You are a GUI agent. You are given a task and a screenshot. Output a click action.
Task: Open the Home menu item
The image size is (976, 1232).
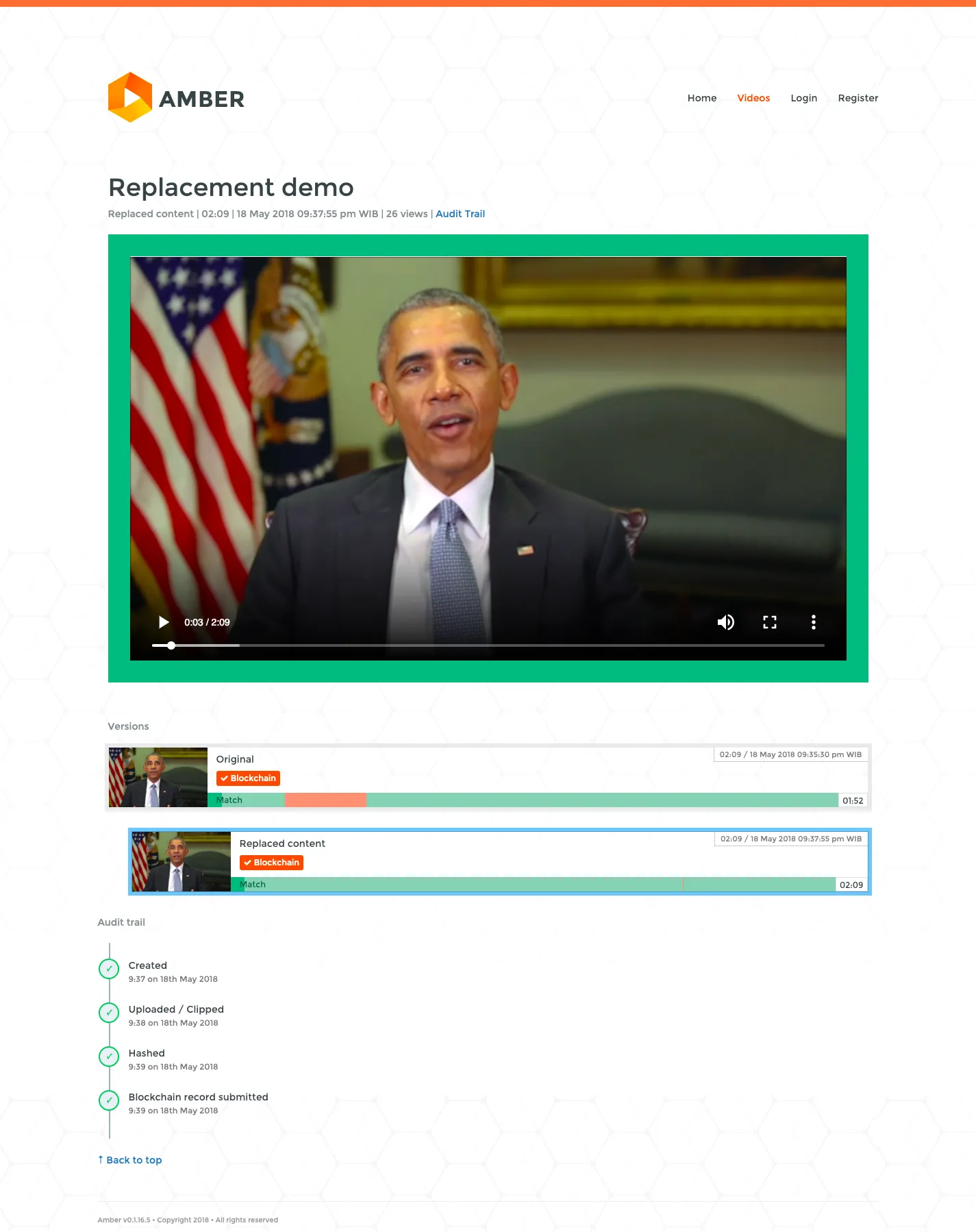click(701, 98)
